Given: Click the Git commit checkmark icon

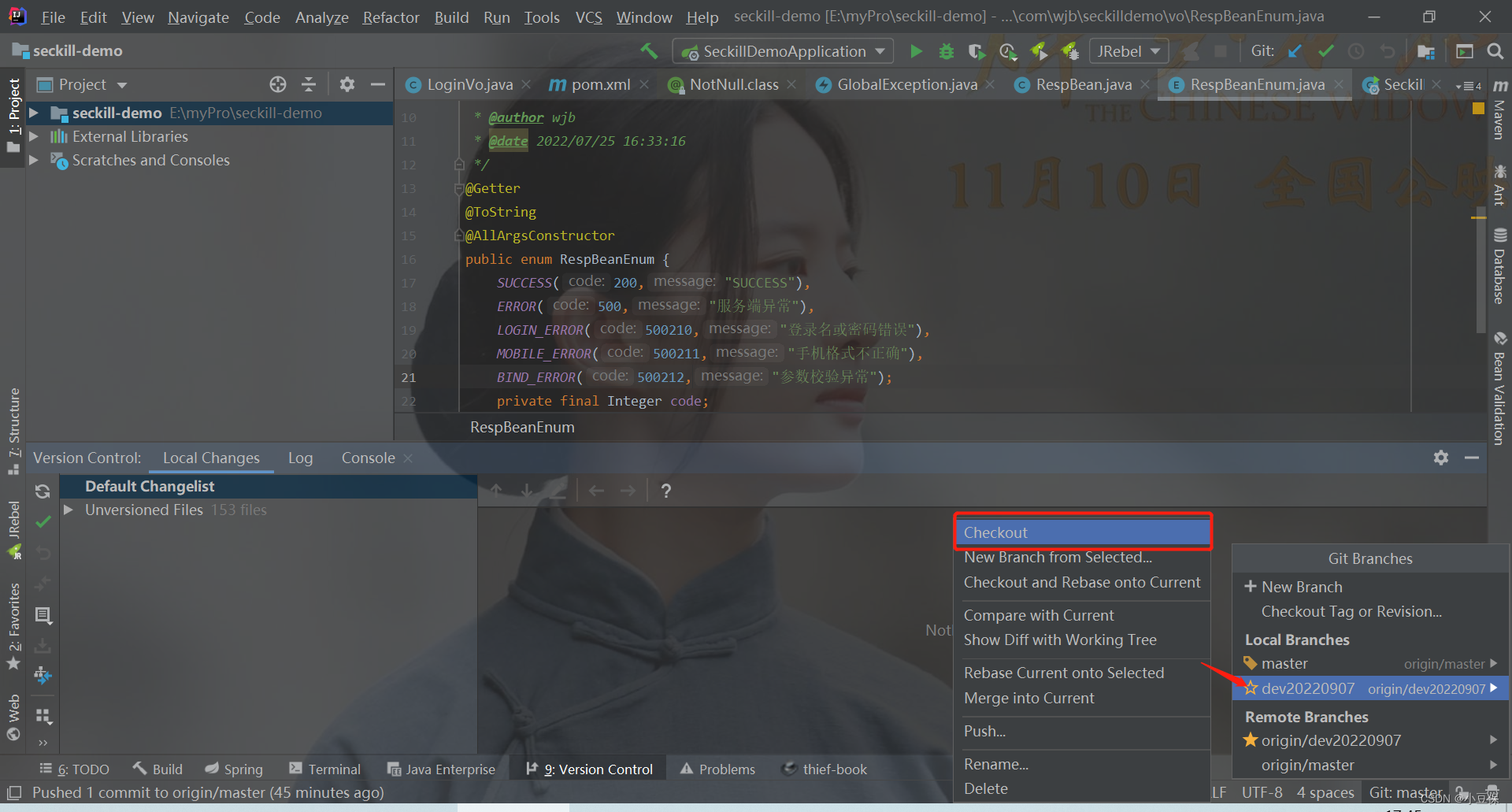Looking at the screenshot, I should pos(1325,51).
